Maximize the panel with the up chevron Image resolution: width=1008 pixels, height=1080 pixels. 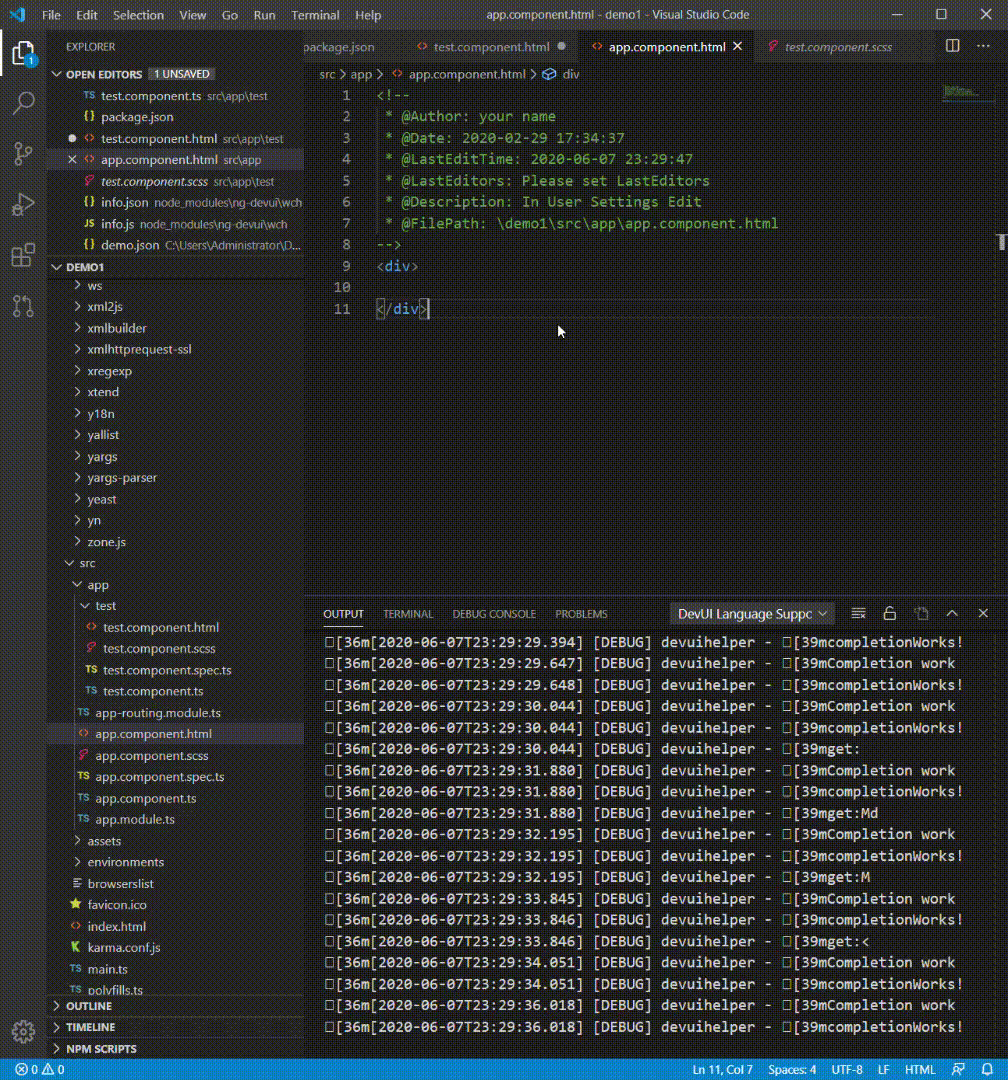(x=952, y=613)
